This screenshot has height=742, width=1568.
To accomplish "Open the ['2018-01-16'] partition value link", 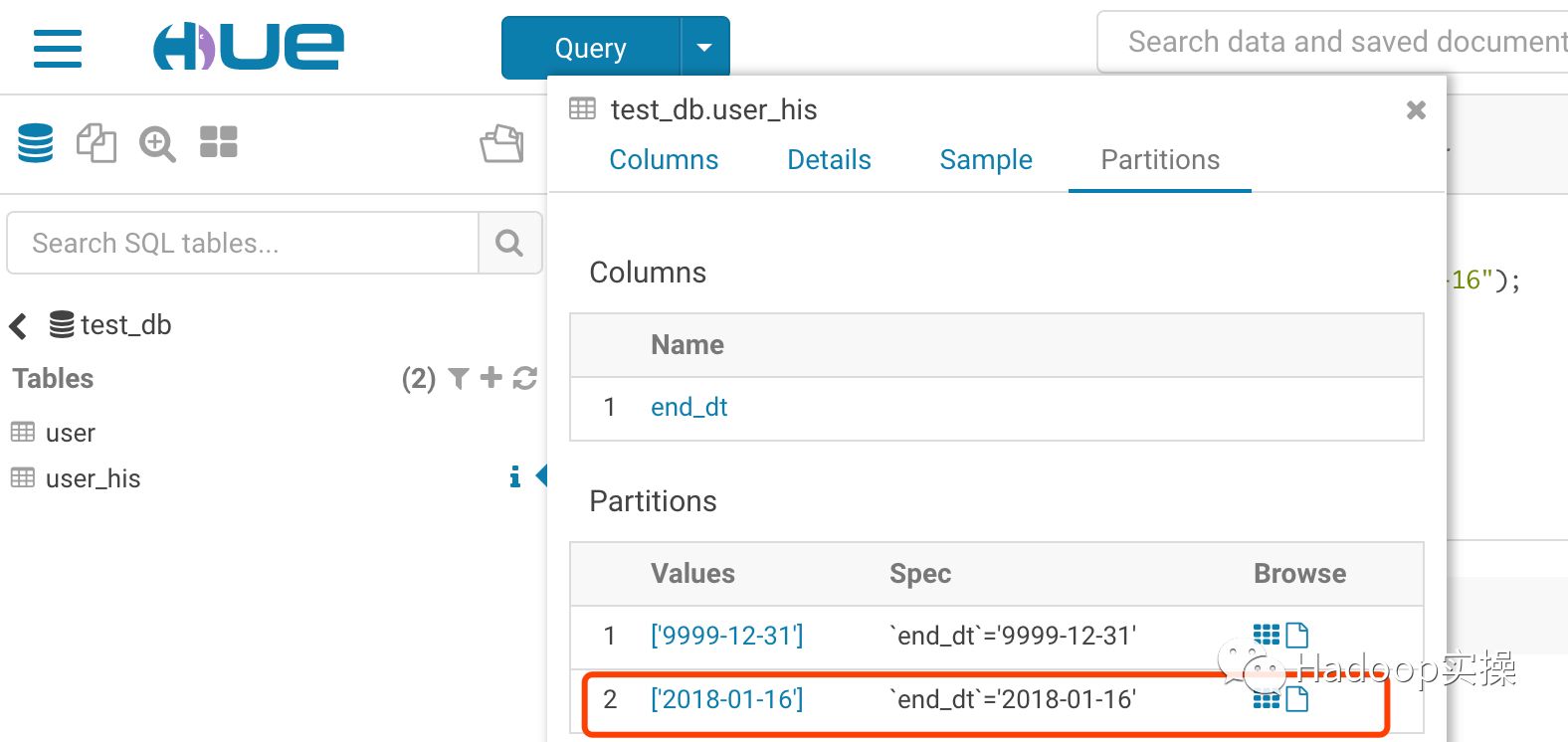I will (727, 699).
